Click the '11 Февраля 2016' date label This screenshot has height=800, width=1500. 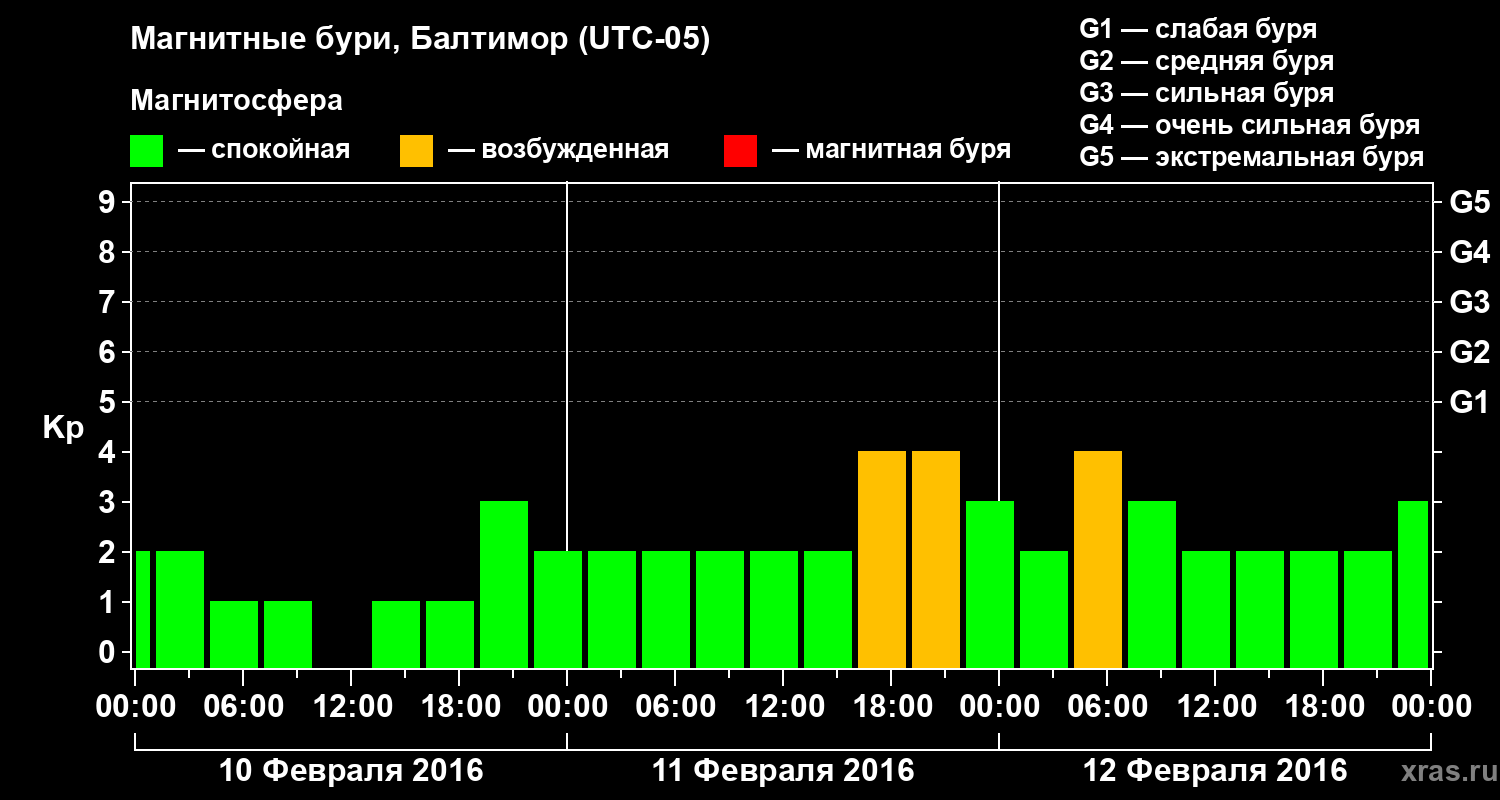coord(783,771)
